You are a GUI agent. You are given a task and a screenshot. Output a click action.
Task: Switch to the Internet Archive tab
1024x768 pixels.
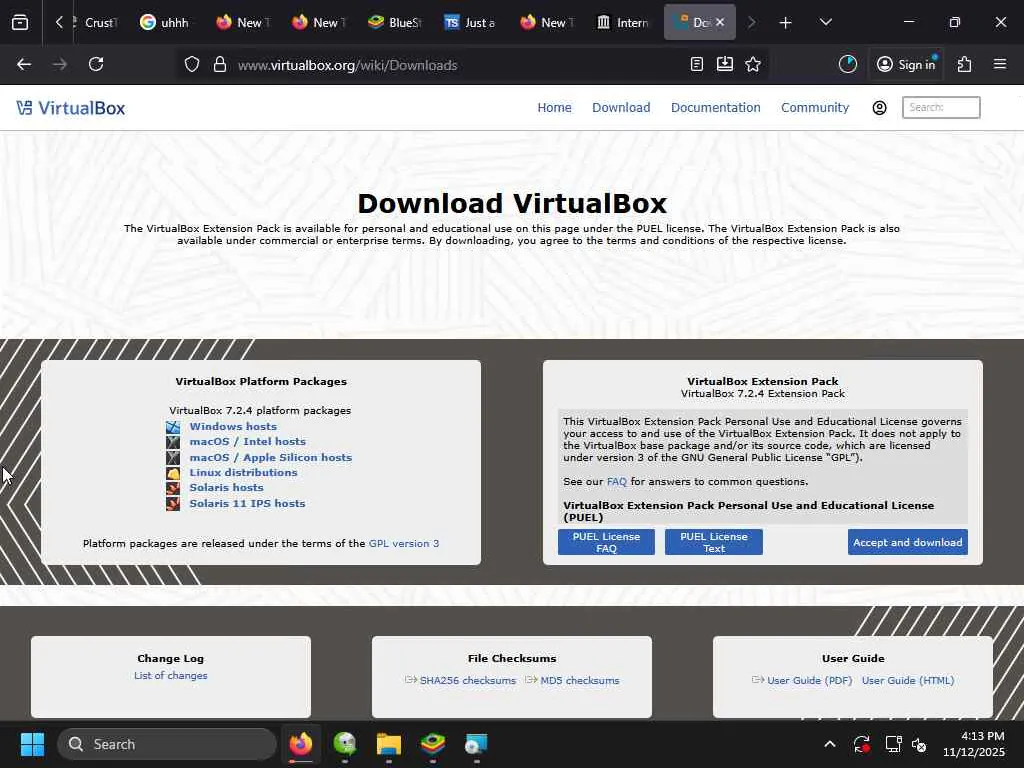tap(622, 23)
